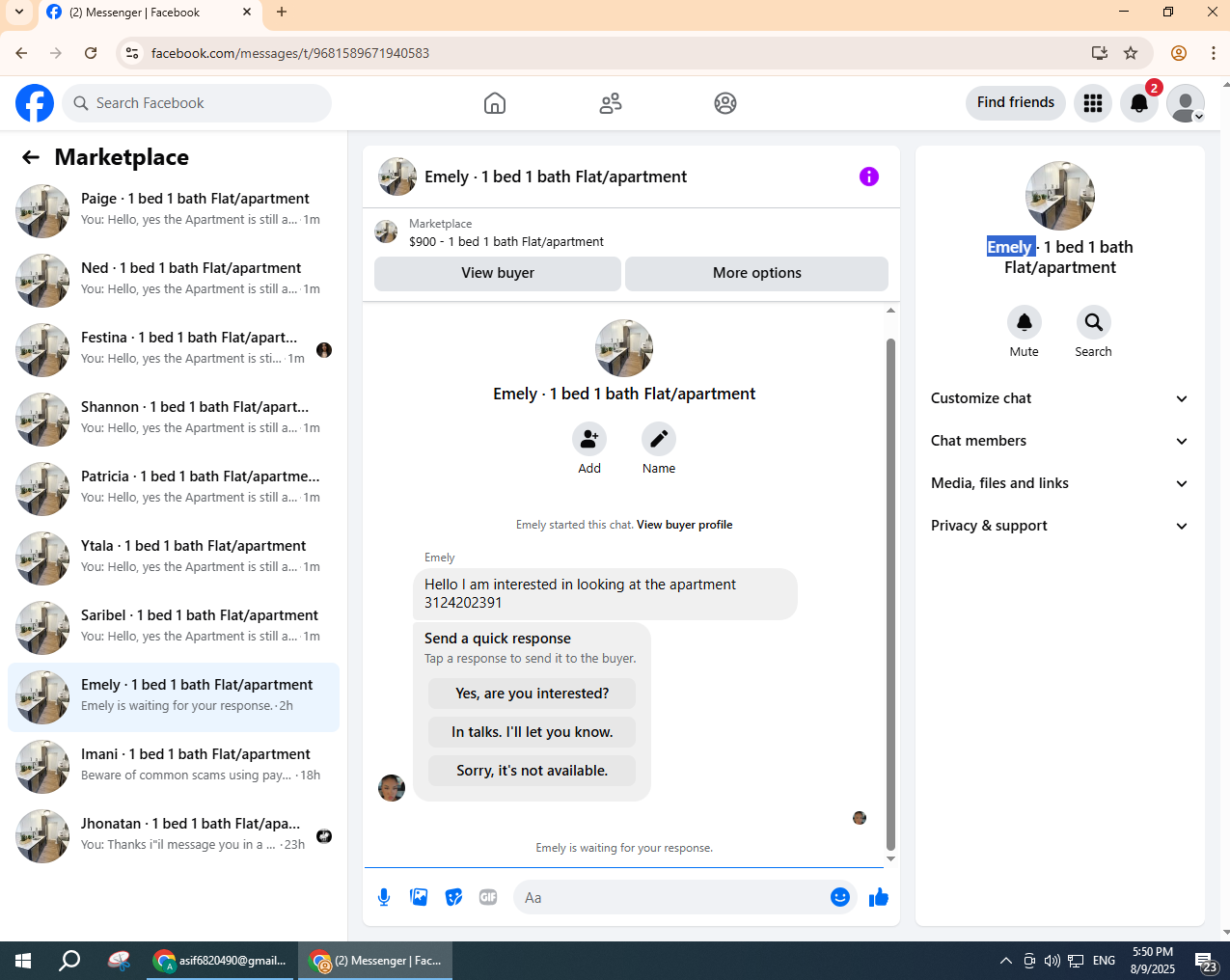1230x980 pixels.
Task: Click the chat scrollbar
Action: 890,593
